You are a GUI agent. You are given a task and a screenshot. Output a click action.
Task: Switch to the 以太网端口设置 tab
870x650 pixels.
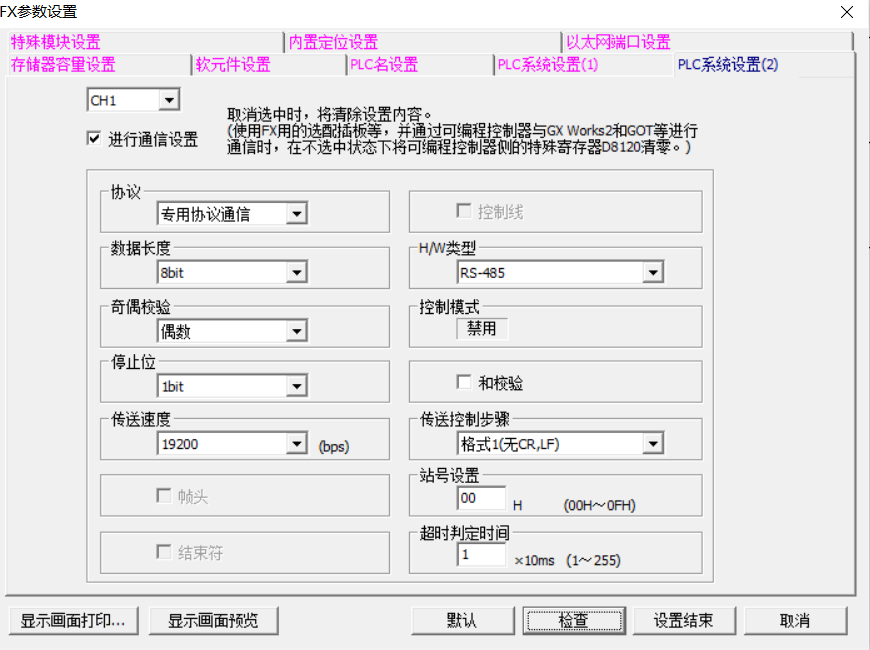click(x=618, y=42)
